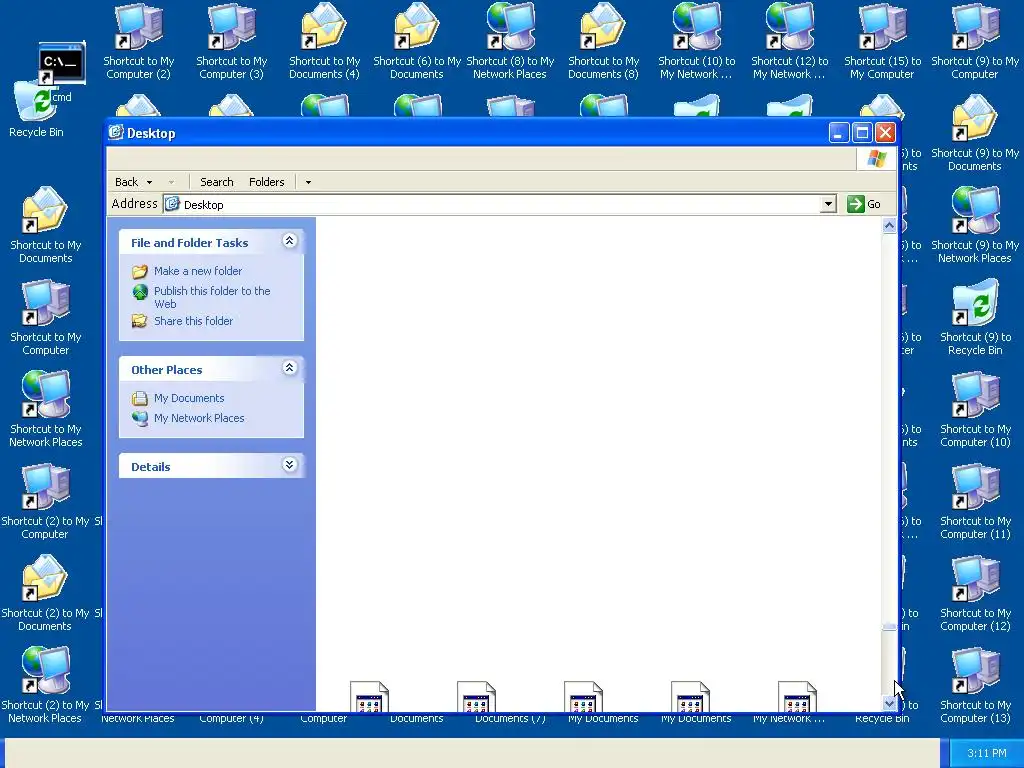Click the Address field showing Desktop
Image resolution: width=1024 pixels, height=768 pixels.
(x=492, y=204)
